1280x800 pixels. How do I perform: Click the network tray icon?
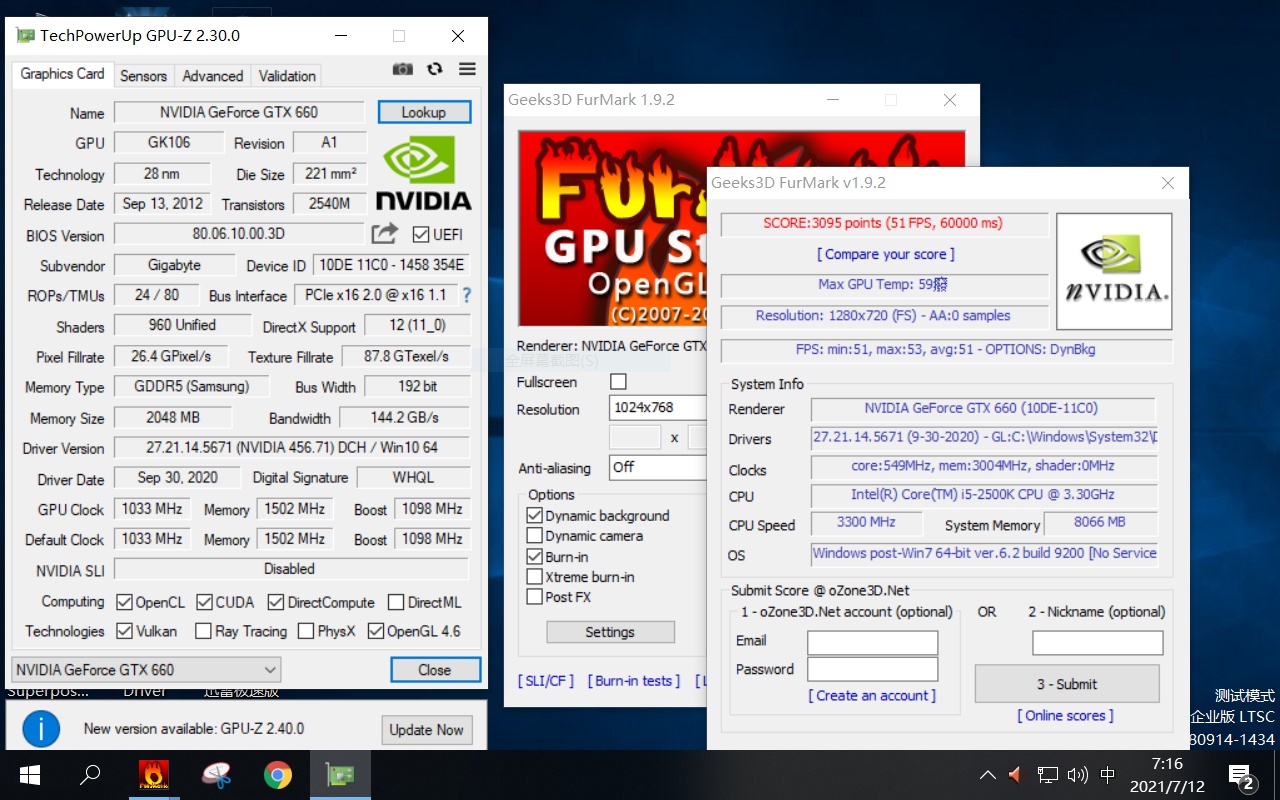(x=1047, y=775)
